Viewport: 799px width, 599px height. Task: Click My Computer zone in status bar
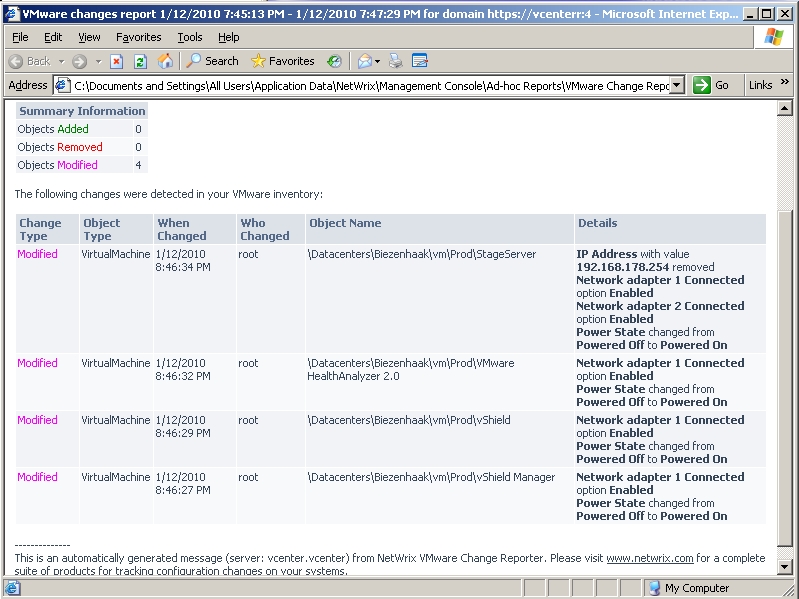[x=689, y=588]
